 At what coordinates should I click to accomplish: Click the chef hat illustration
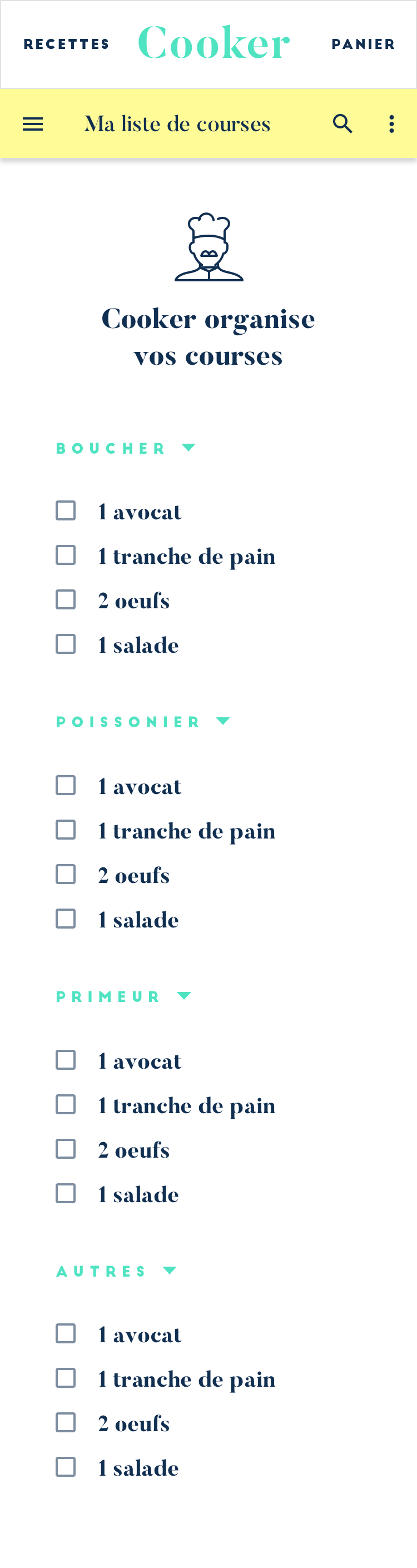(x=209, y=247)
